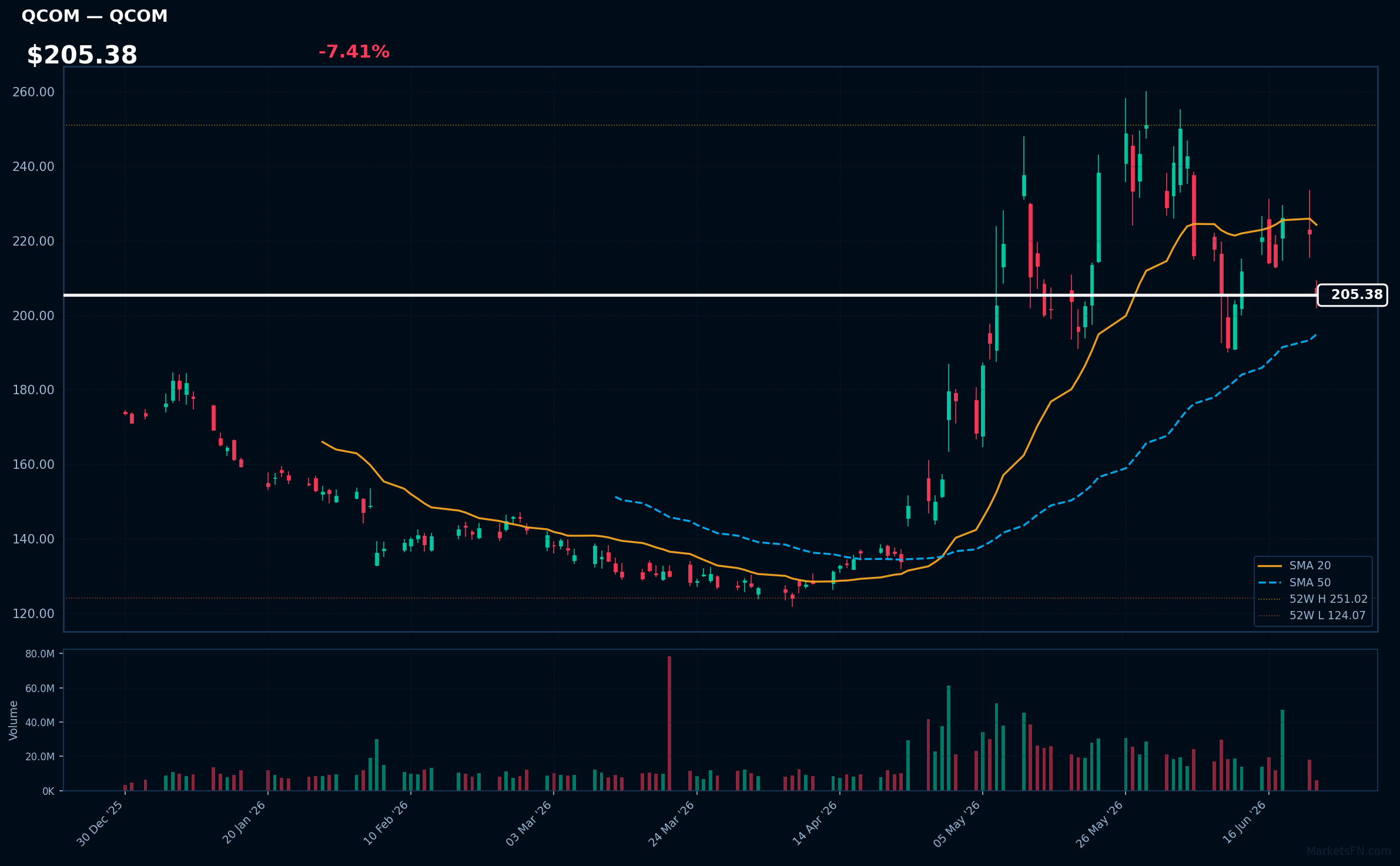The height and width of the screenshot is (866, 1400).
Task: Click the 160.00 price axis label
Action: click(34, 465)
